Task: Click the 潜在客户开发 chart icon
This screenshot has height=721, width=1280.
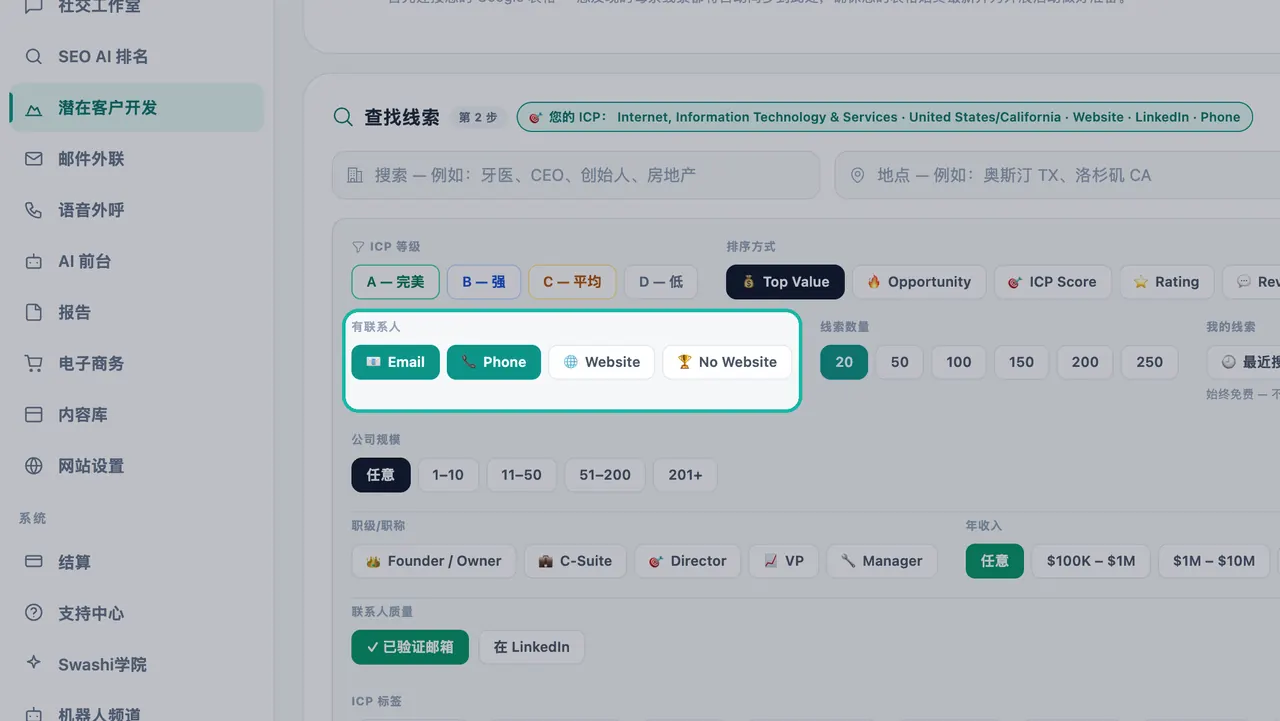Action: point(34,108)
